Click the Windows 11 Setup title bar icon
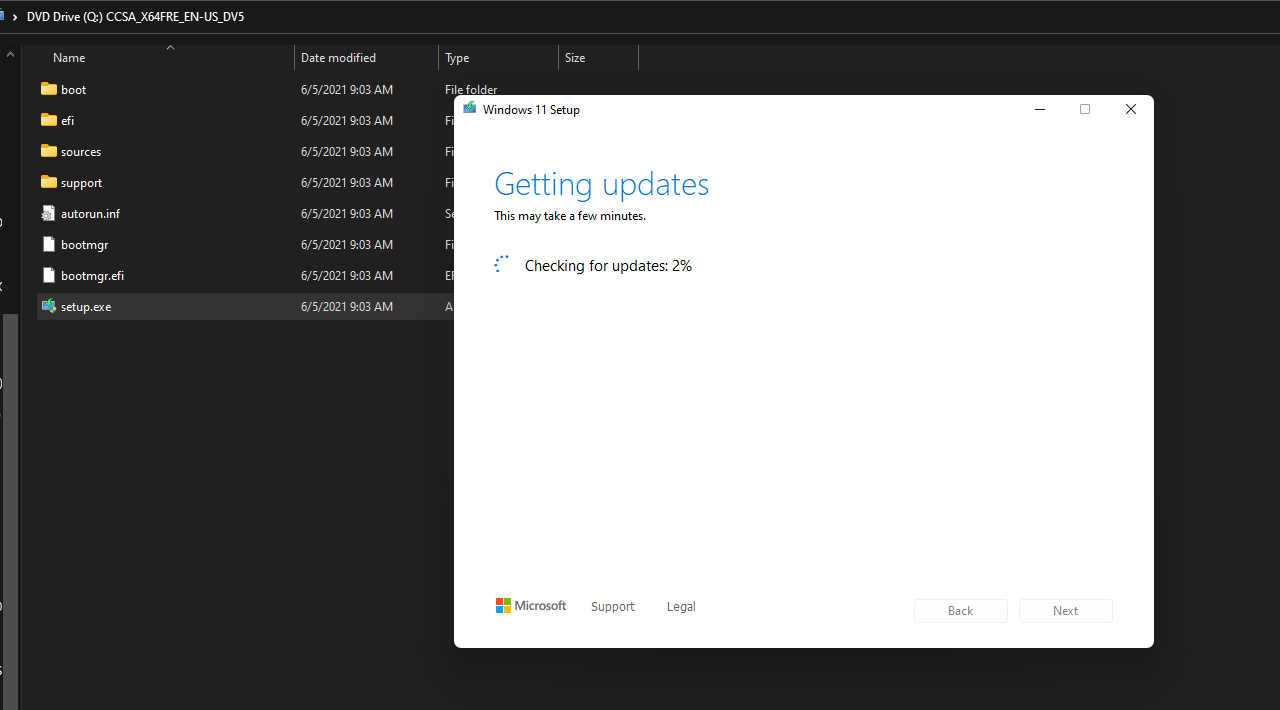Screen dimensions: 1280x710 pos(470,109)
